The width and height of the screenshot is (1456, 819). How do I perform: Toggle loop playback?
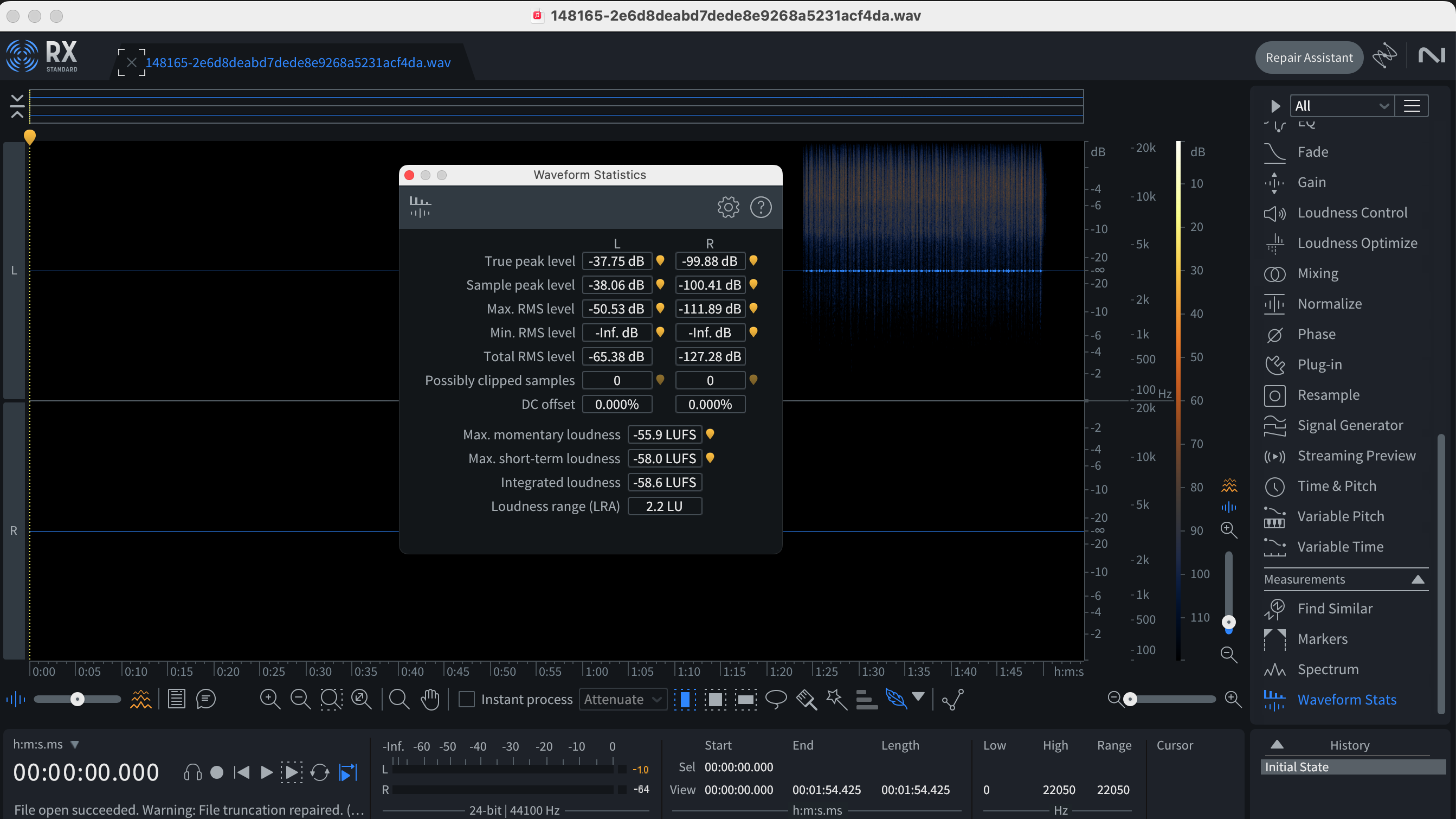click(319, 772)
